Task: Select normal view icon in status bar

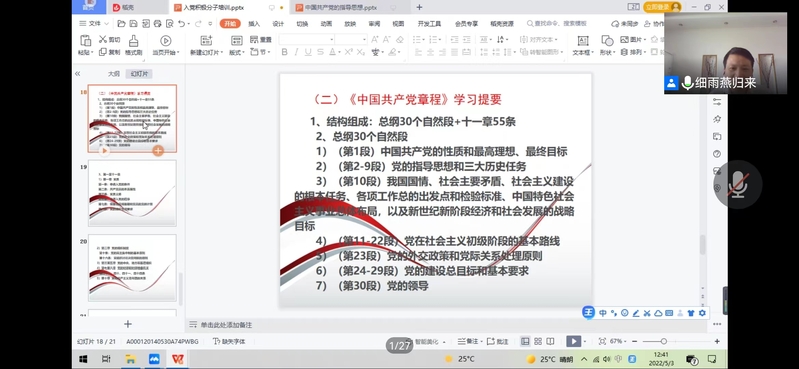Action: [x=525, y=341]
